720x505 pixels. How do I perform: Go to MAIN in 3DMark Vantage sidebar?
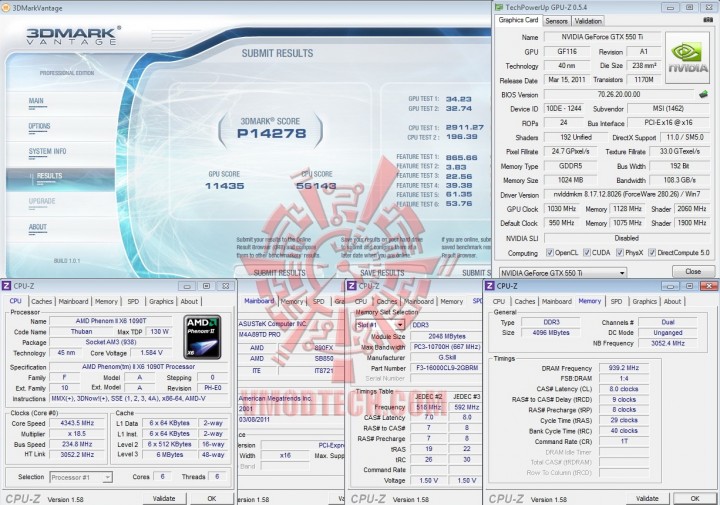point(36,101)
